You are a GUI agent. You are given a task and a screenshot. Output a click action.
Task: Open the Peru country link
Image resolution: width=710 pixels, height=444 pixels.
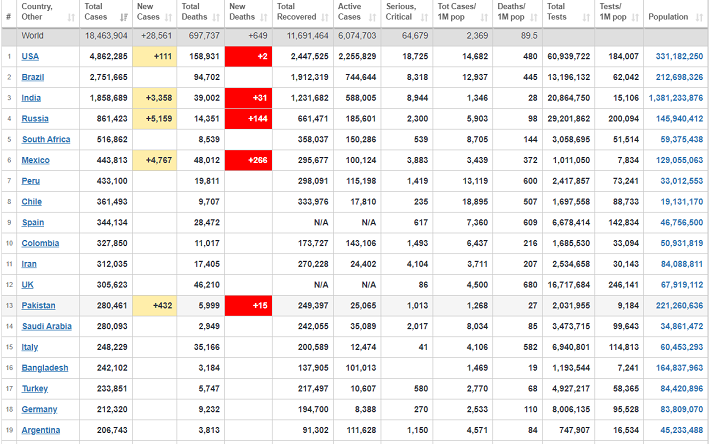click(30, 181)
